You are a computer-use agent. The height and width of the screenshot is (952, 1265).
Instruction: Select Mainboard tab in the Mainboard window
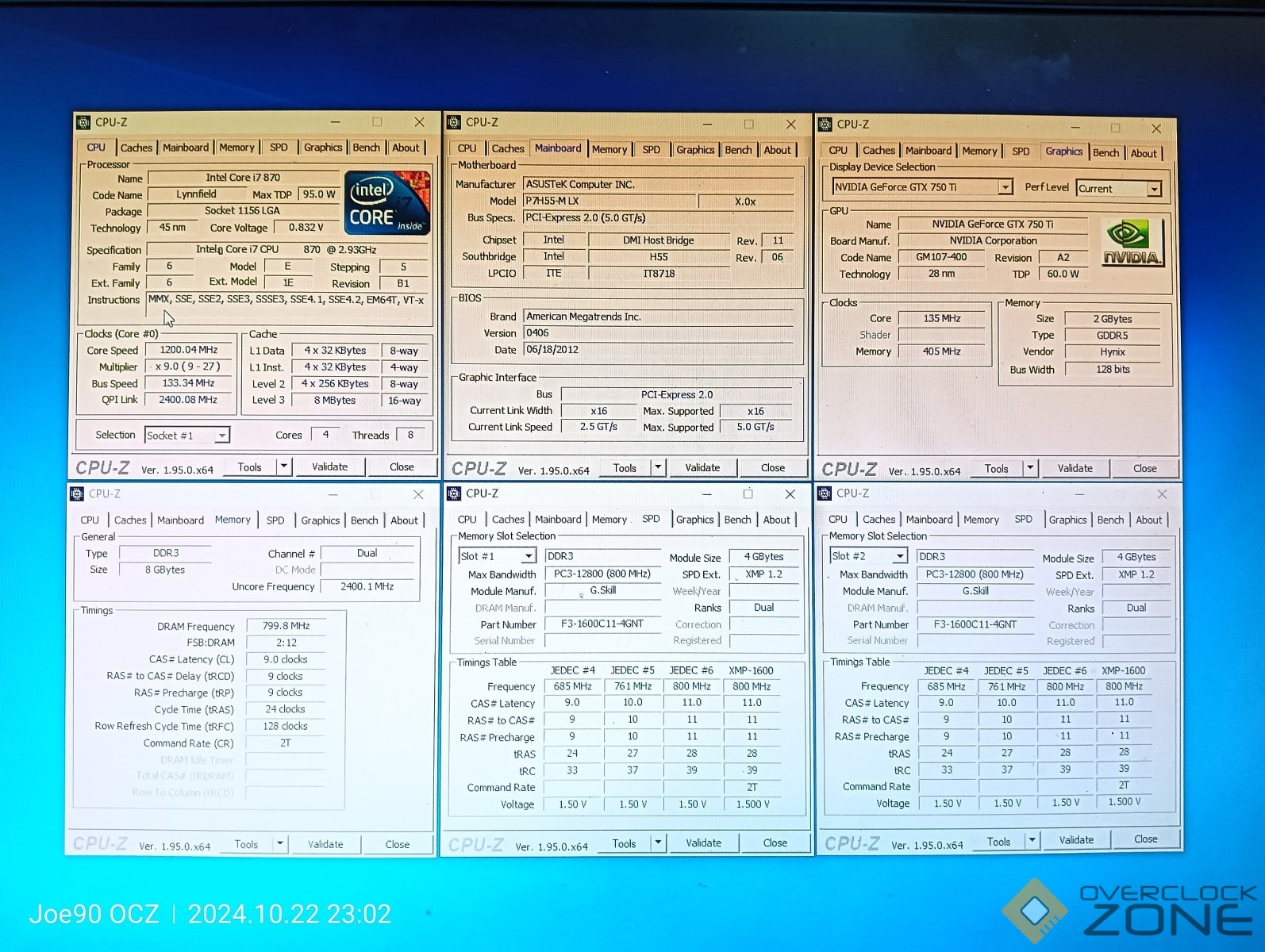pyautogui.click(x=558, y=148)
